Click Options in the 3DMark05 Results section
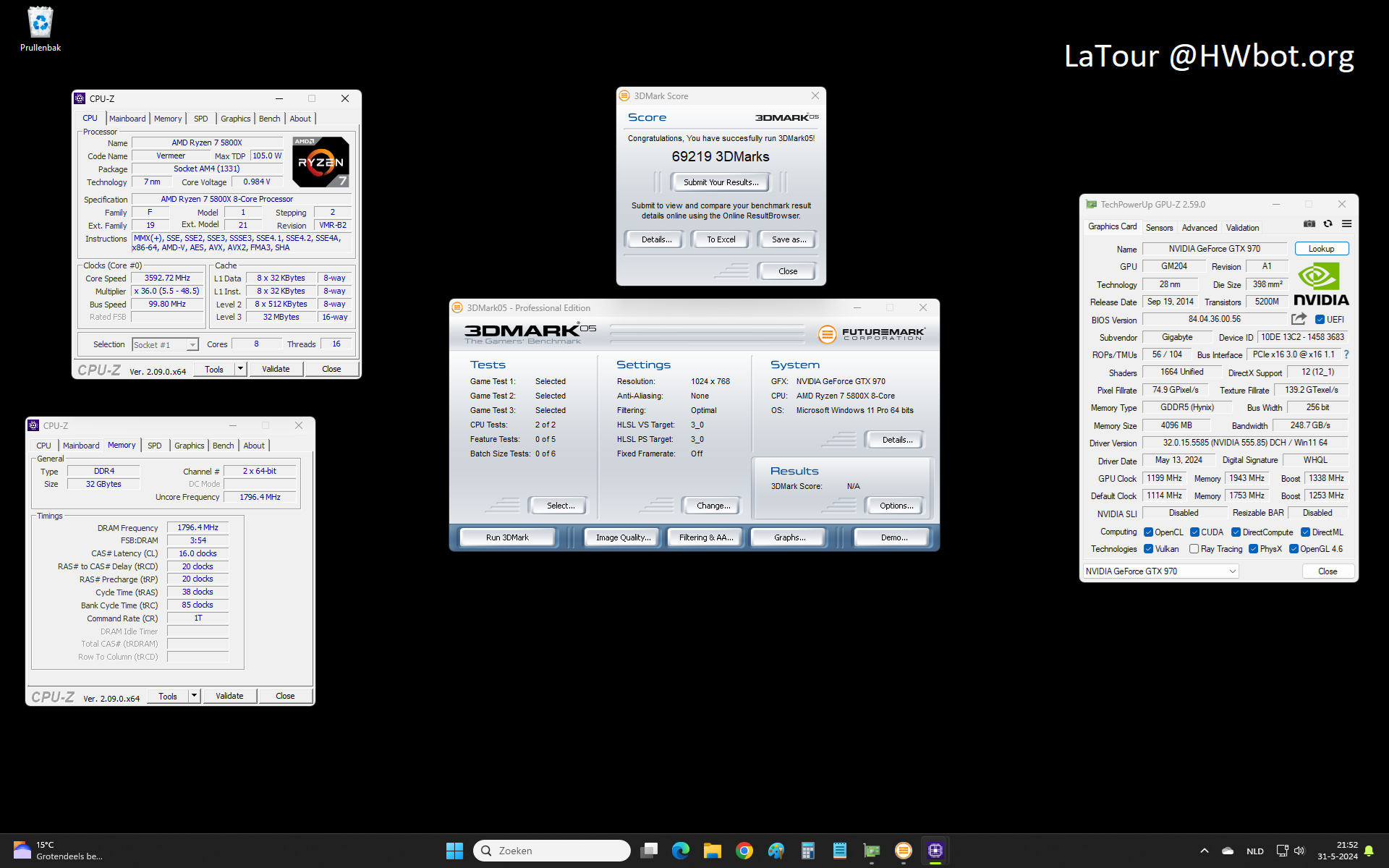1389x868 pixels. [896, 506]
